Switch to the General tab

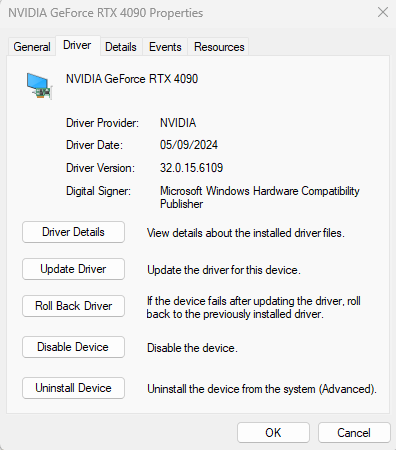(x=32, y=47)
